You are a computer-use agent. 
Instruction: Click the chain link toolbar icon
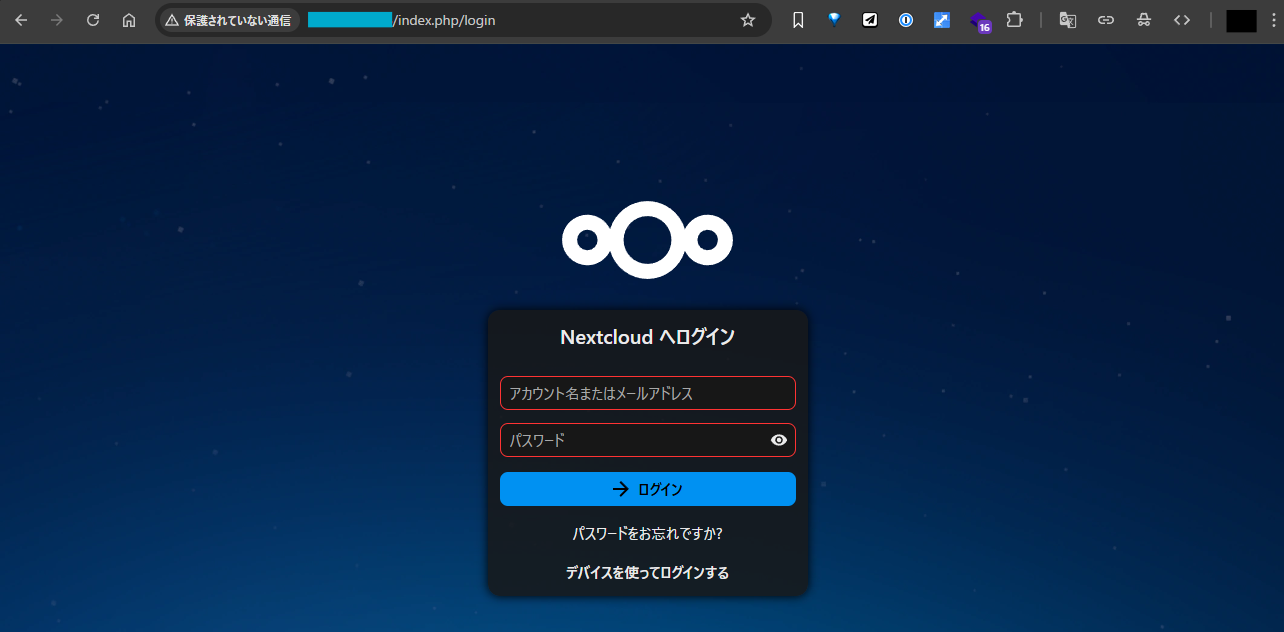click(1106, 20)
